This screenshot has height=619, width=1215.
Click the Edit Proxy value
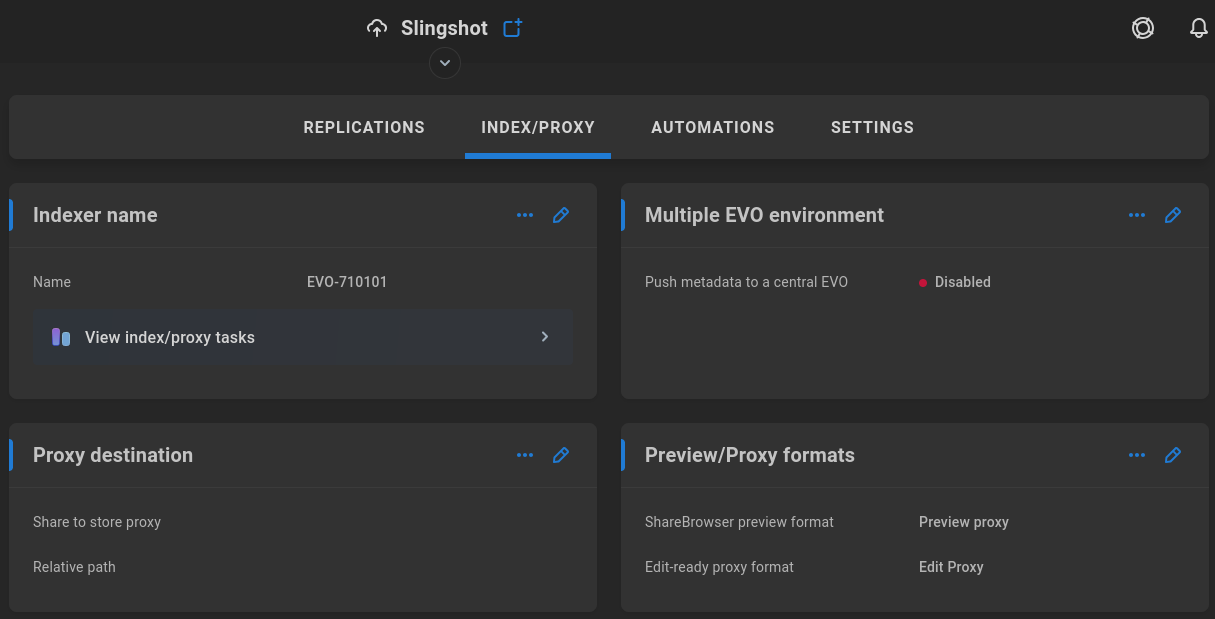point(951,567)
